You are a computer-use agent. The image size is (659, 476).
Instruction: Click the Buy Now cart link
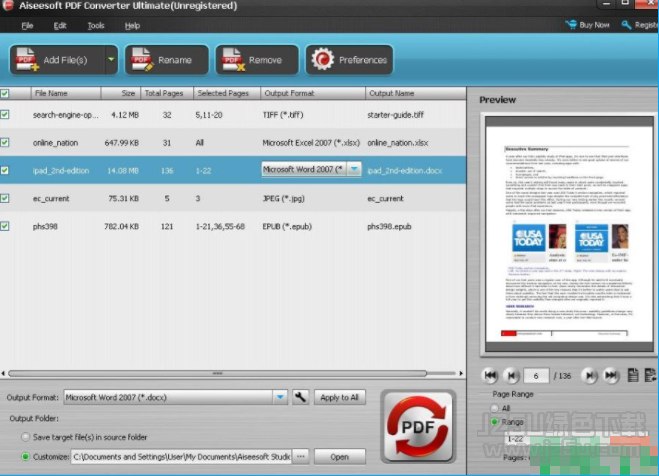click(588, 25)
